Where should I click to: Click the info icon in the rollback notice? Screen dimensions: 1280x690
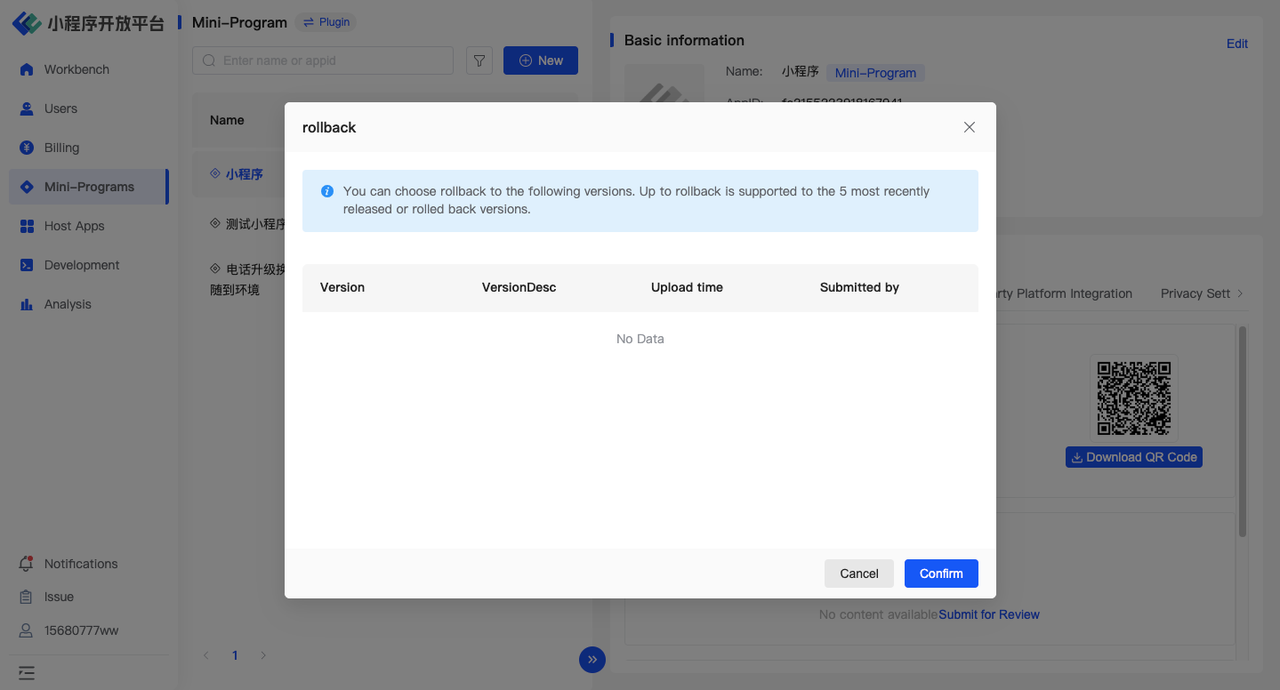327,191
